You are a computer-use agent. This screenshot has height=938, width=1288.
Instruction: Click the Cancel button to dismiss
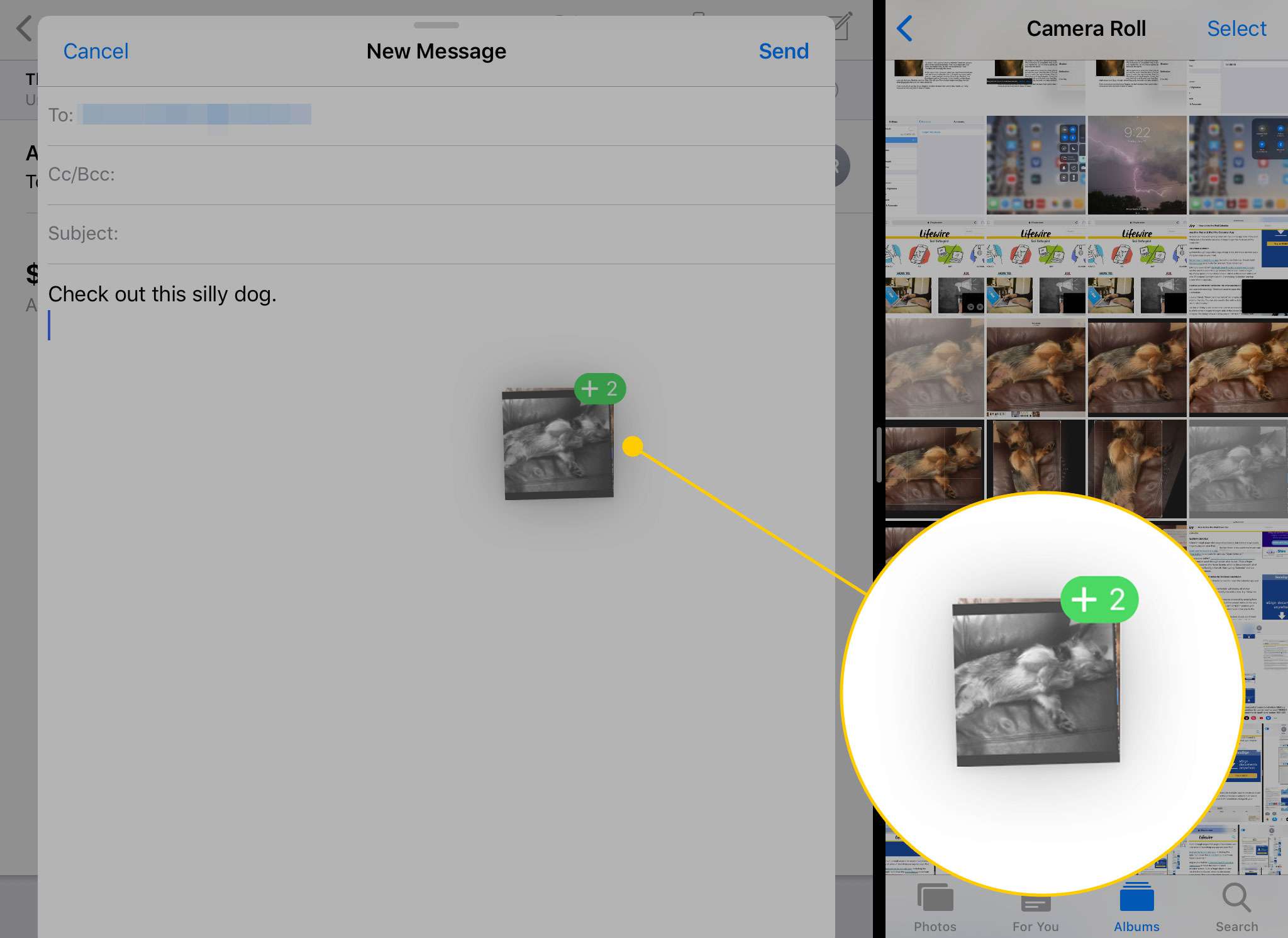pyautogui.click(x=96, y=50)
